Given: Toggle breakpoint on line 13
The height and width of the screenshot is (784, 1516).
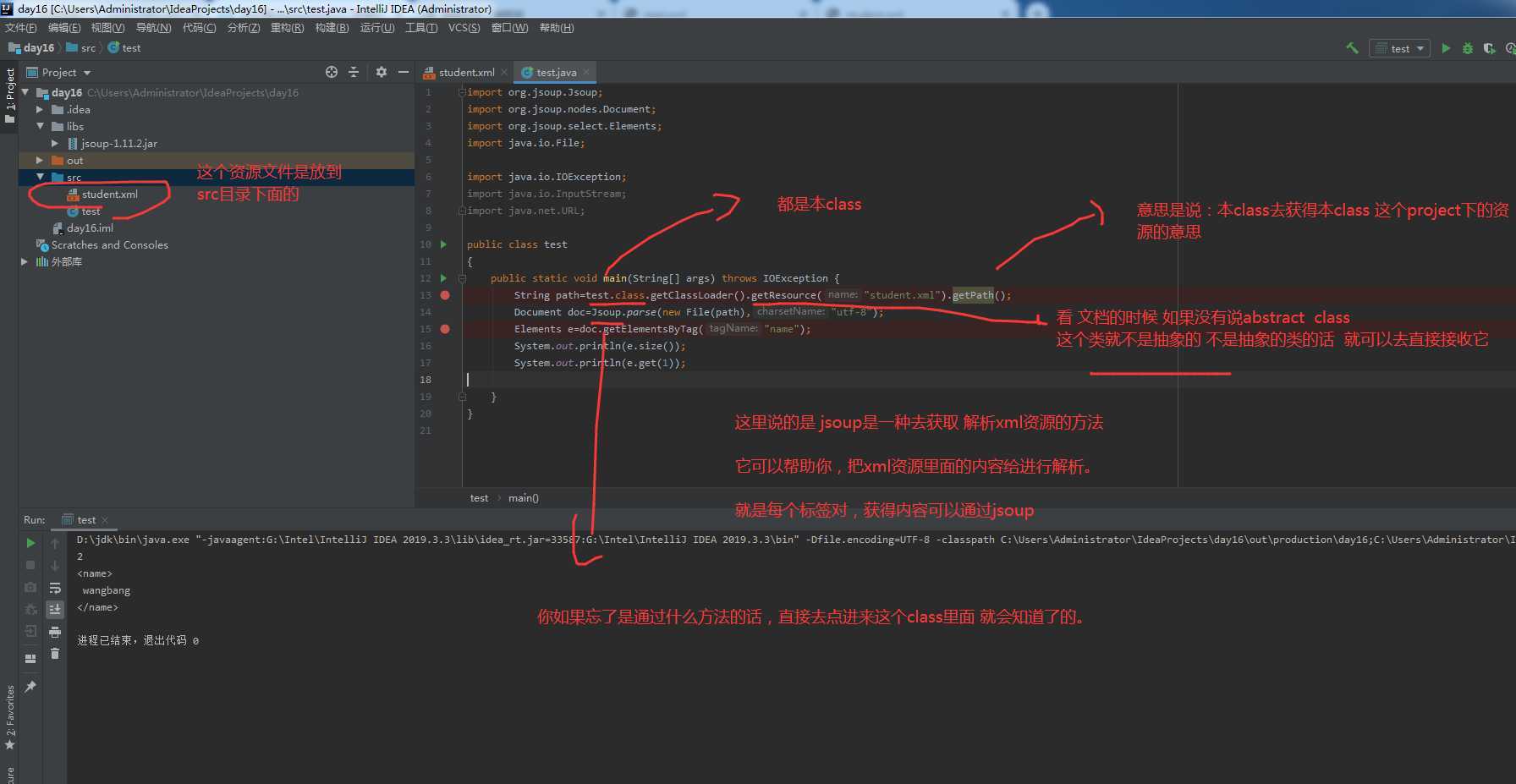Looking at the screenshot, I should point(445,295).
